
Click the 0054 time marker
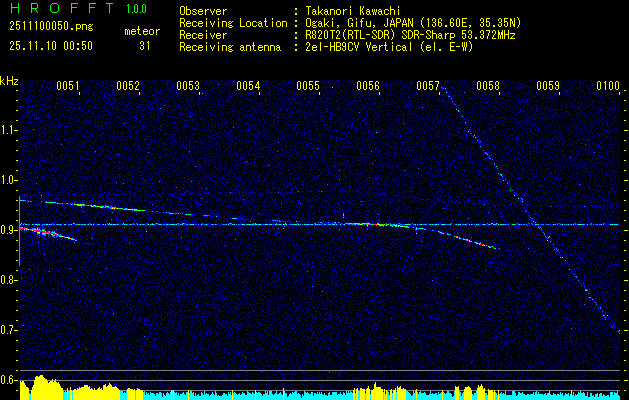(248, 85)
